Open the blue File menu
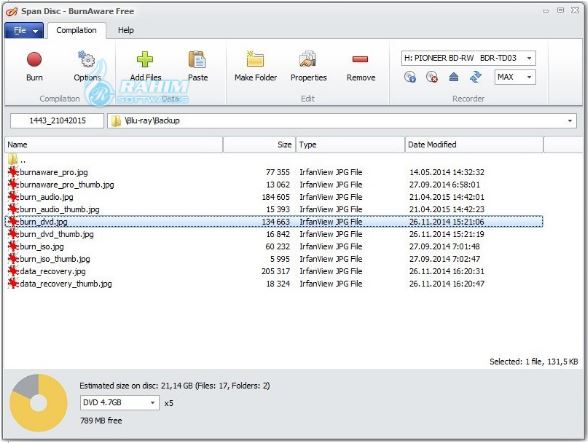Image resolution: width=588 pixels, height=443 pixels. pyautogui.click(x=24, y=30)
